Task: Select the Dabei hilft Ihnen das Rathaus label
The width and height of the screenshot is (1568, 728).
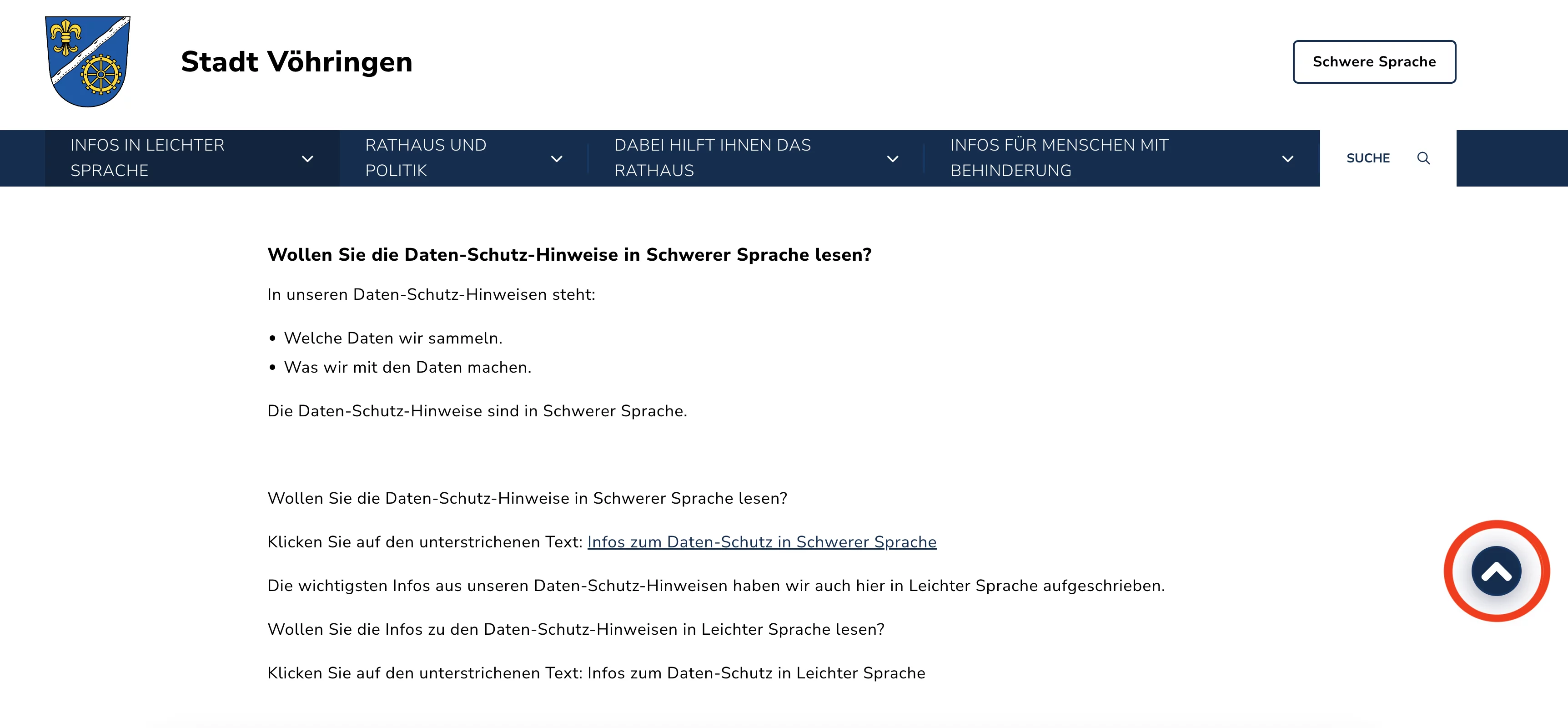Action: pyautogui.click(x=712, y=158)
